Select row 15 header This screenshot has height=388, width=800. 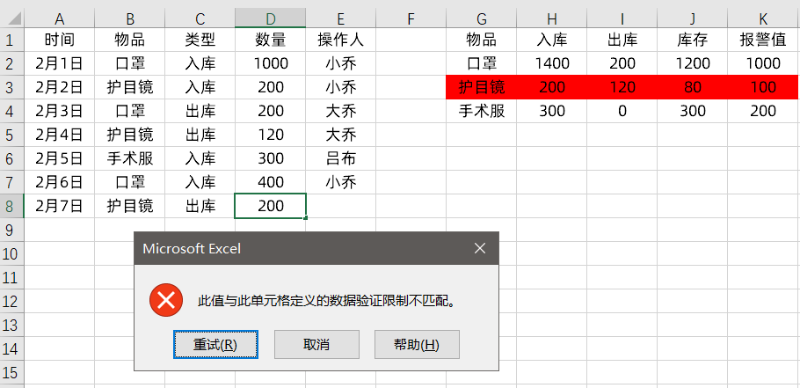(12, 373)
